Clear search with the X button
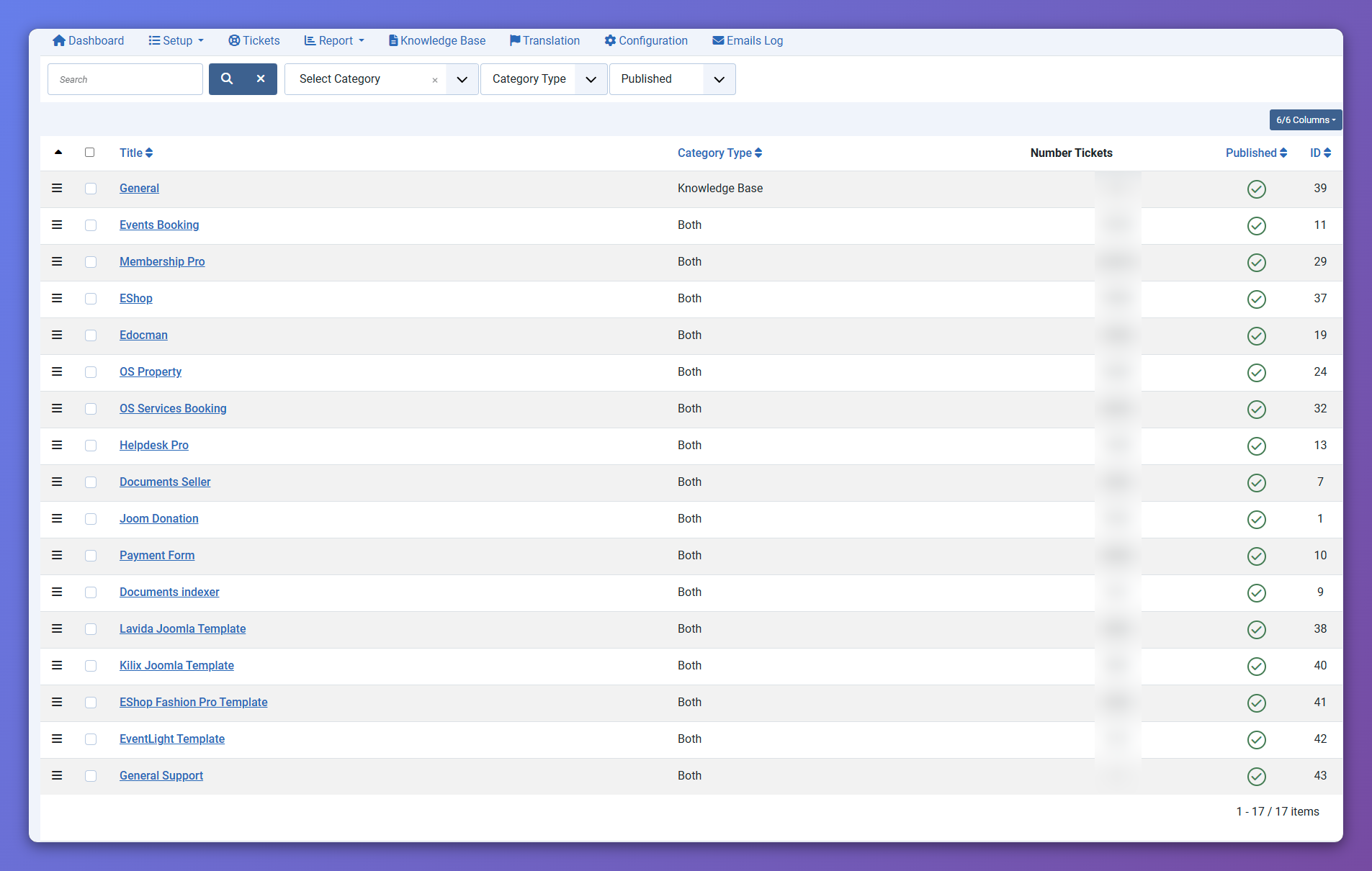This screenshot has width=1372, height=871. point(261,79)
